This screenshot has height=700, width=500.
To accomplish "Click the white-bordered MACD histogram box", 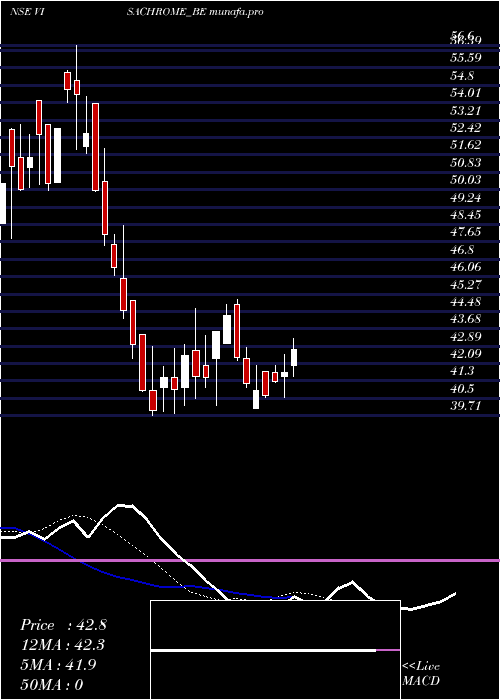I will coord(275,650).
